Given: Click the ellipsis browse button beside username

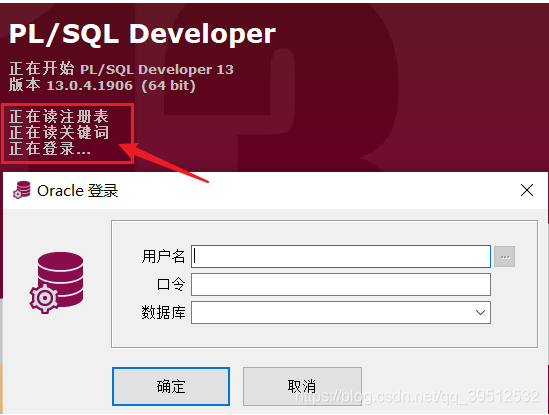Looking at the screenshot, I should tap(505, 257).
